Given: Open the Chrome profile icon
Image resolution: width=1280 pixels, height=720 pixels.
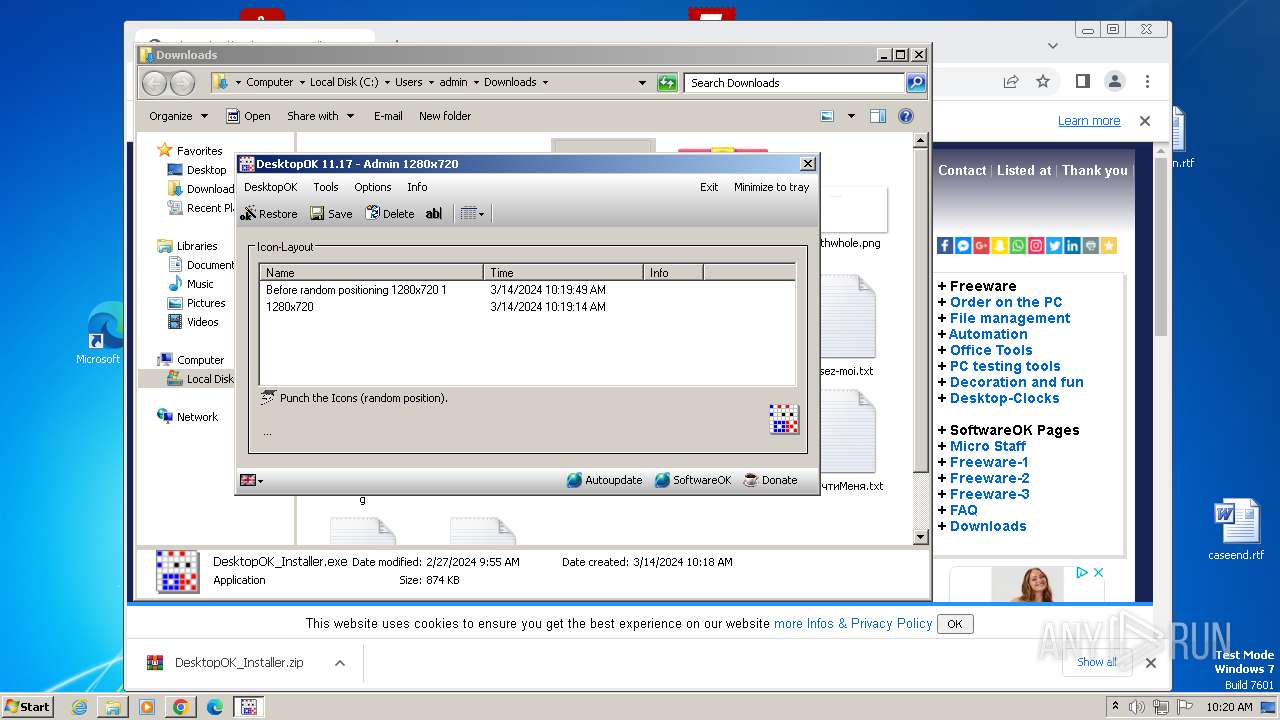Looking at the screenshot, I should (x=1114, y=81).
